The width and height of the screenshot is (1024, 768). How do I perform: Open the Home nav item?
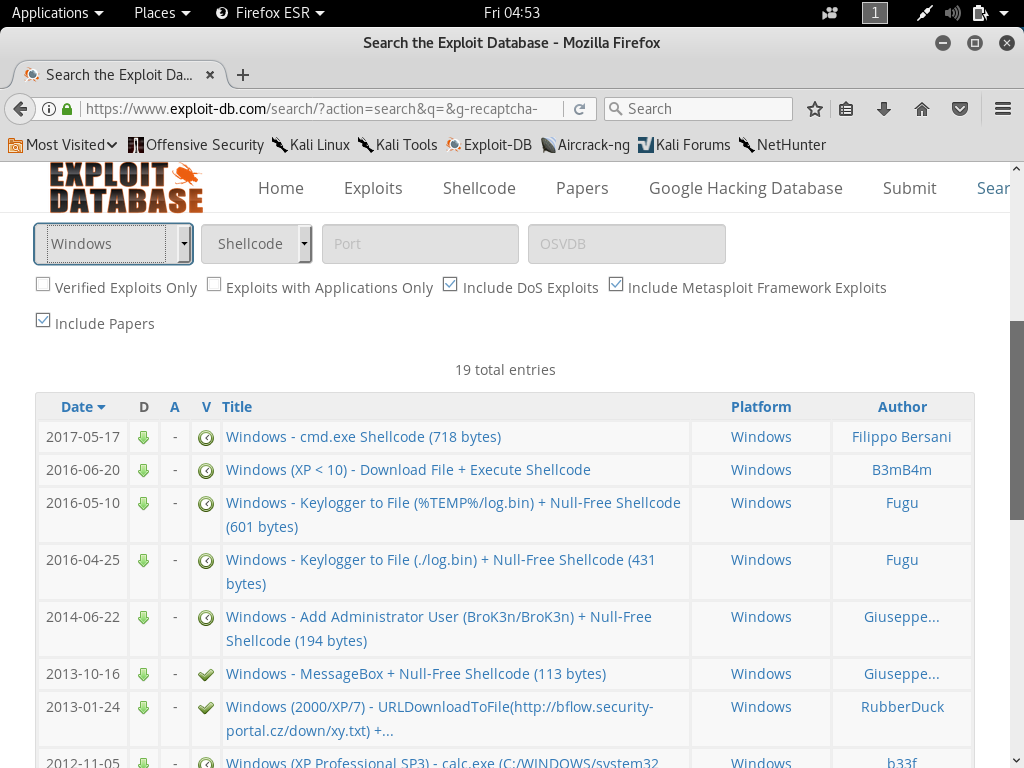click(x=281, y=188)
